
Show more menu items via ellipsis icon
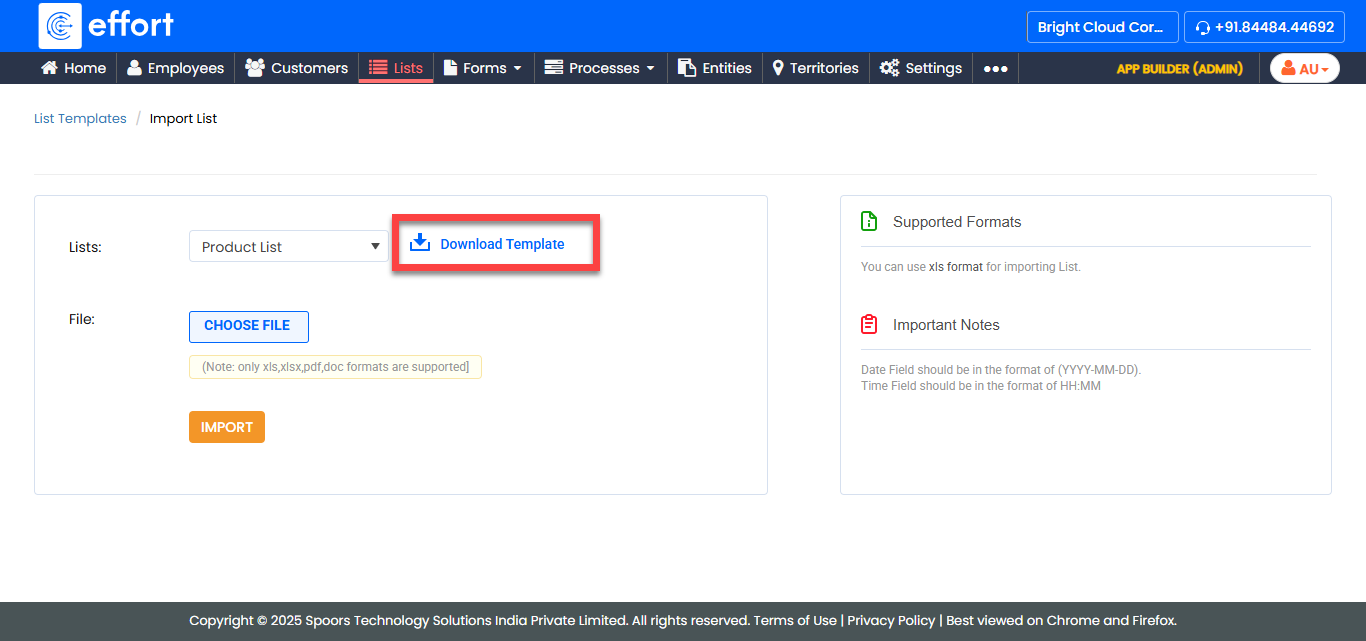pos(995,68)
